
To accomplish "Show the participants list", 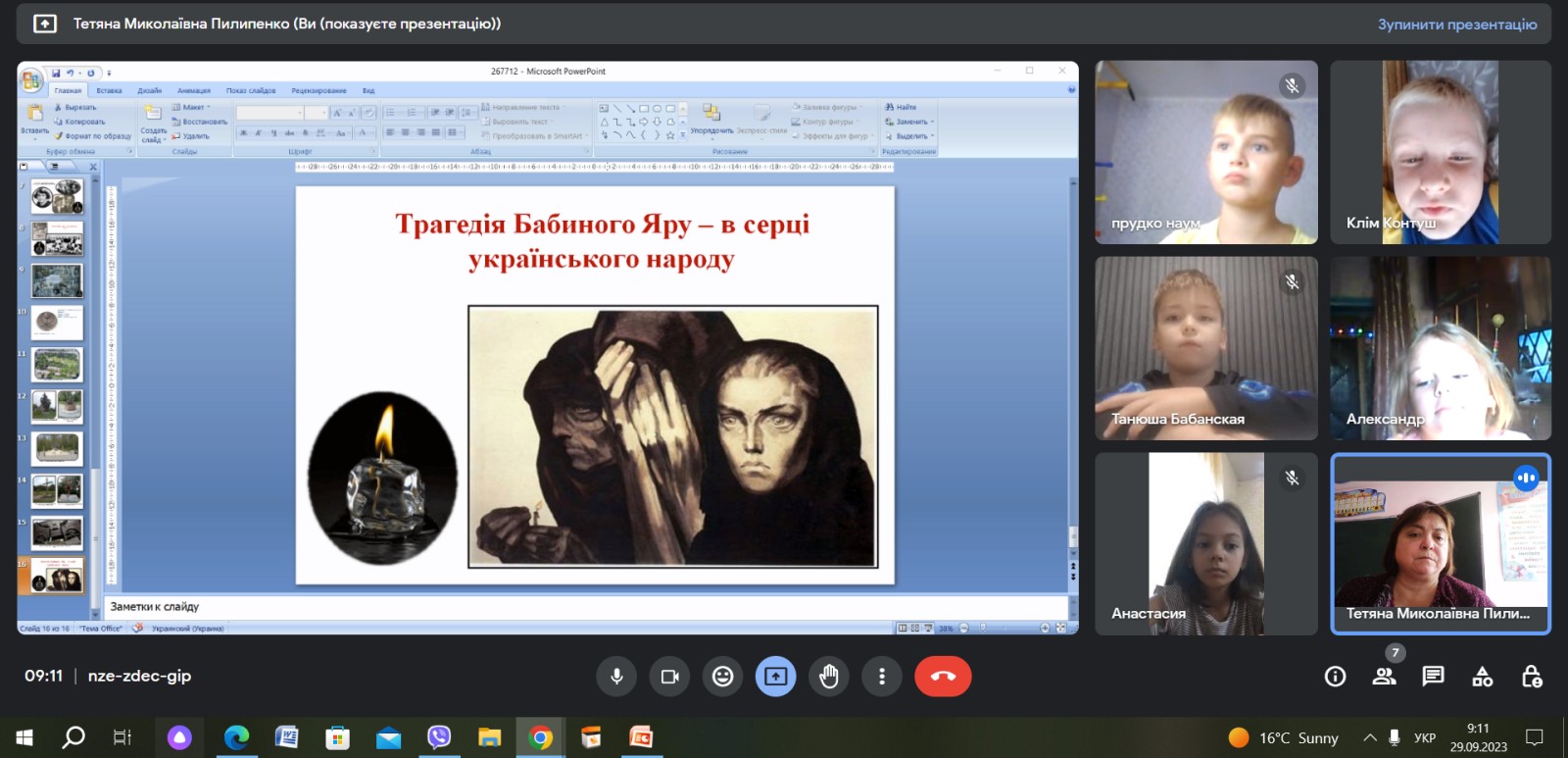I will pos(1384,676).
